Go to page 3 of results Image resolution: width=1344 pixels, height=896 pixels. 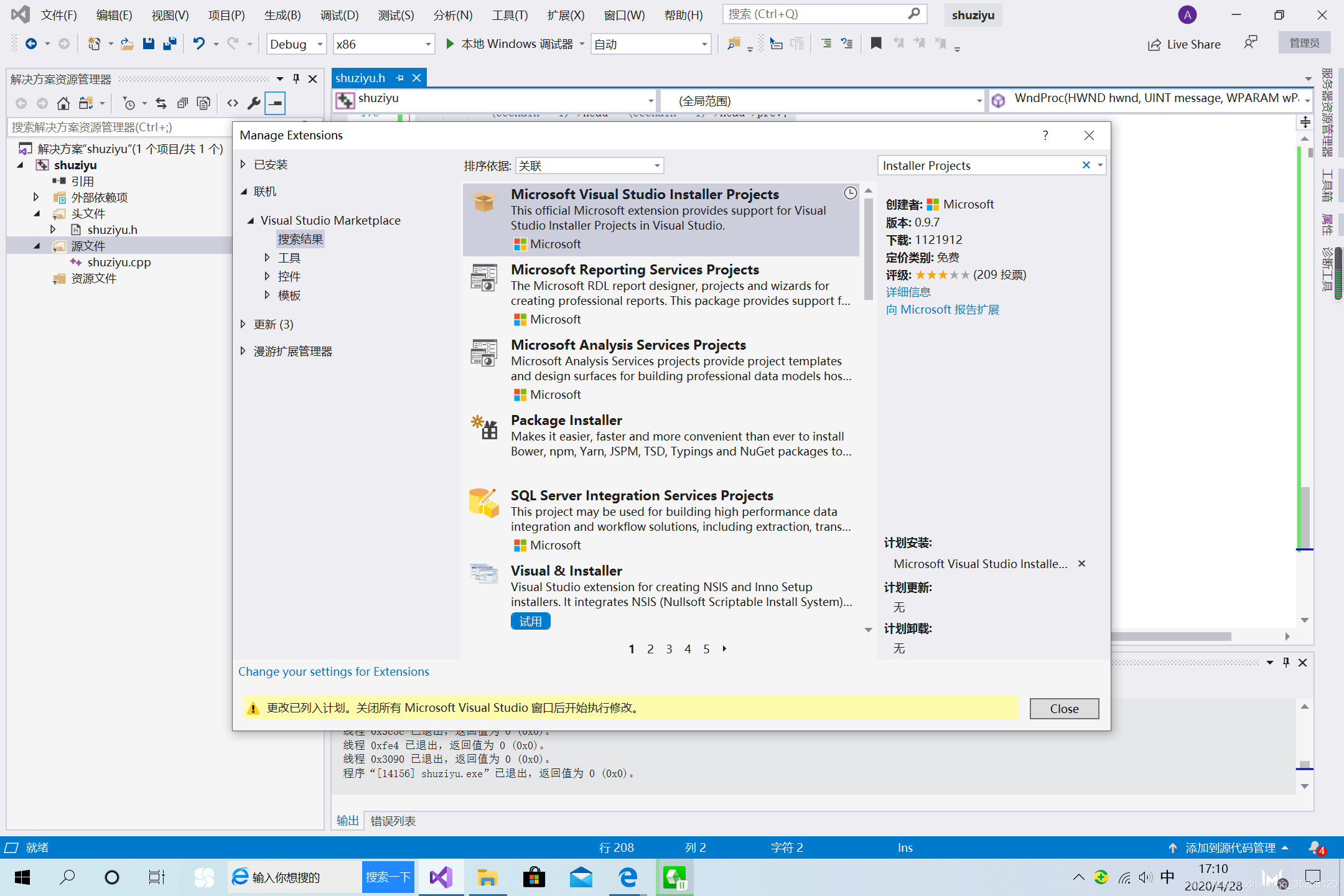pos(669,649)
